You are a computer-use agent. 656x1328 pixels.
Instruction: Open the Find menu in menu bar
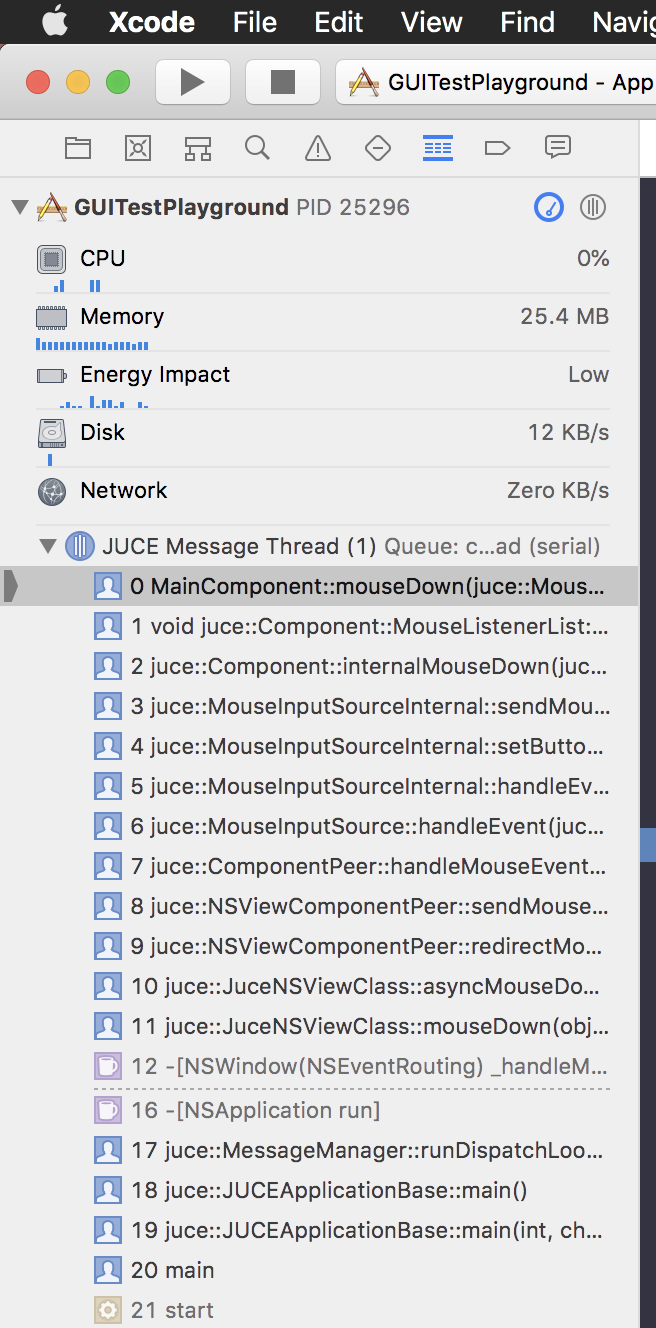[x=527, y=22]
